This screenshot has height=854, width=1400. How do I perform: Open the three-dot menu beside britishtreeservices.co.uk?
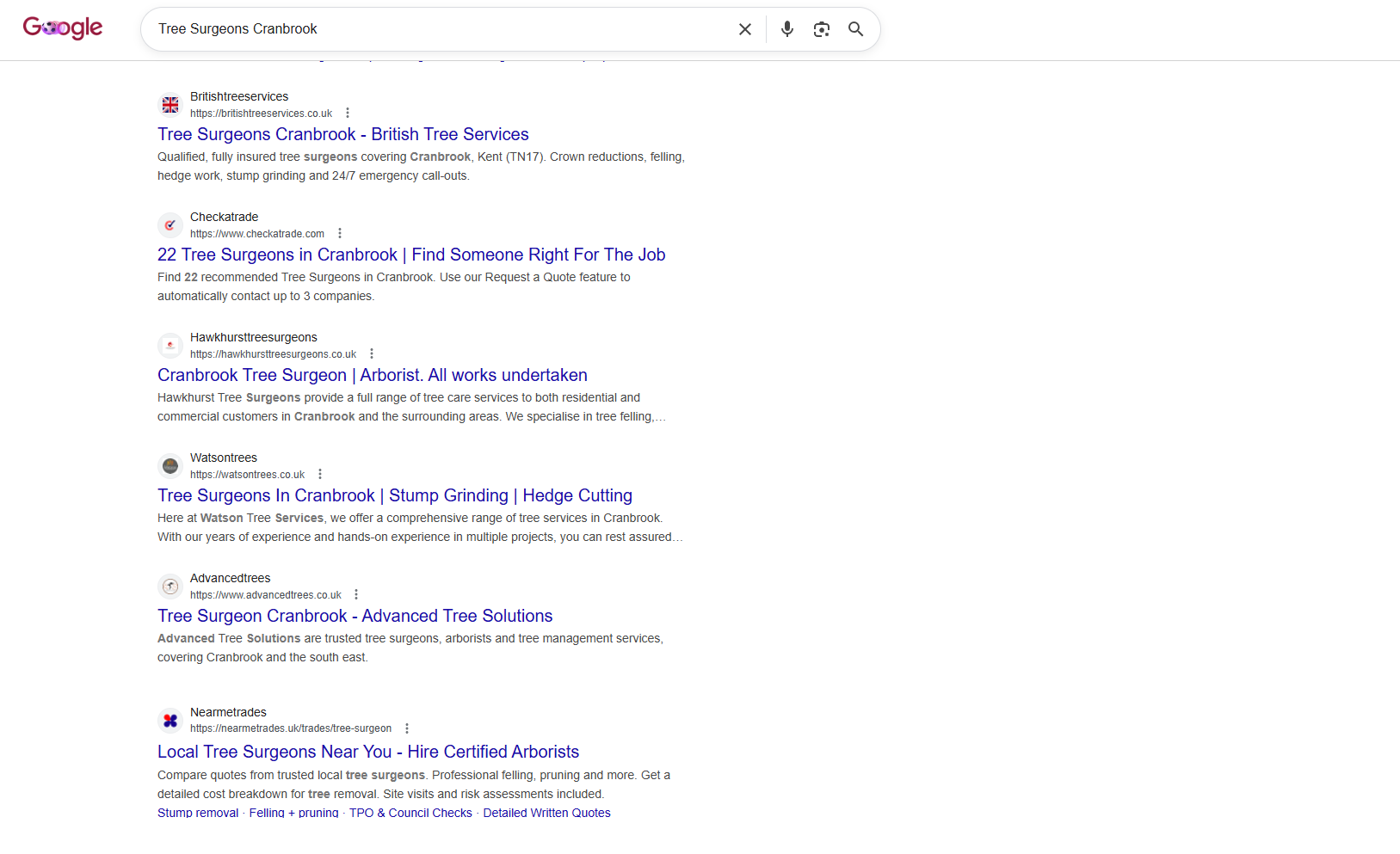coord(348,114)
